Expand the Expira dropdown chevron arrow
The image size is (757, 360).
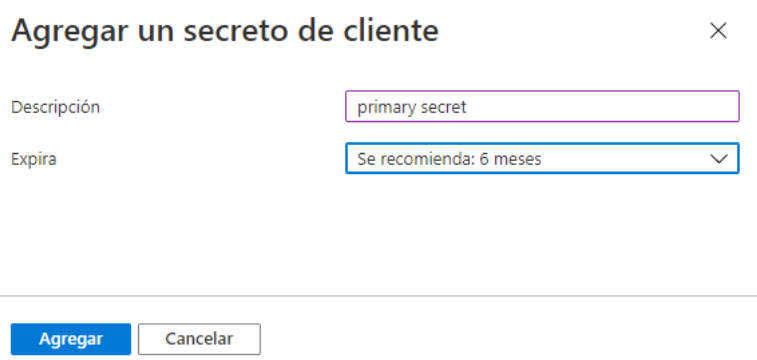point(719,159)
